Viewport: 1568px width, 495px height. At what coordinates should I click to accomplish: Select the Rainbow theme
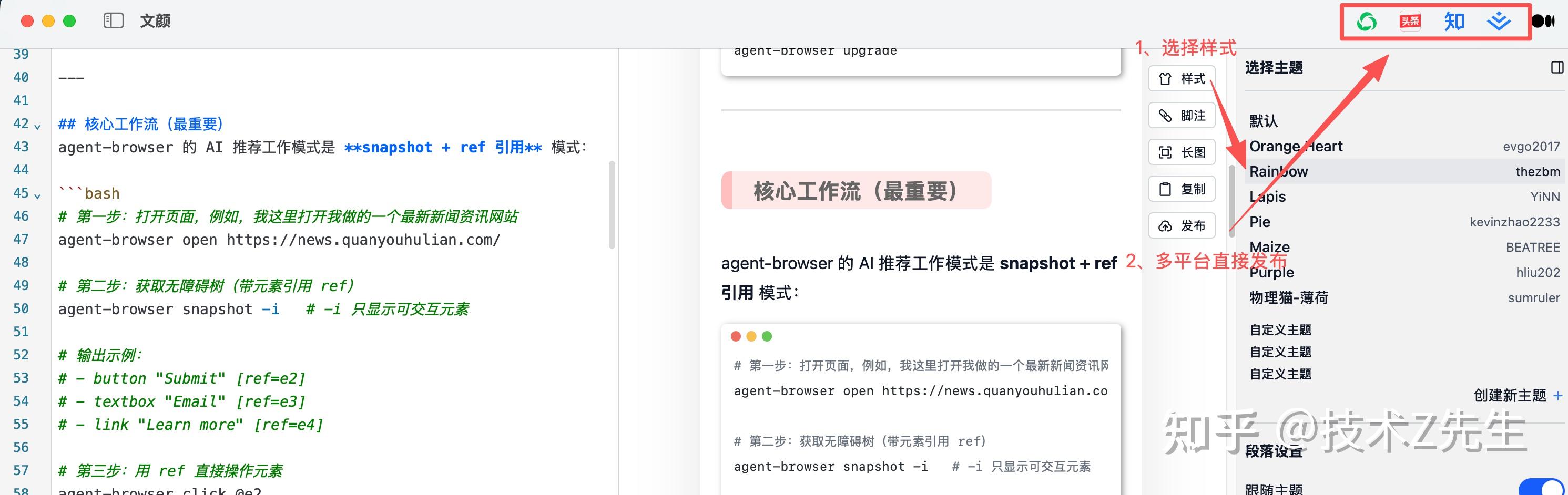click(x=1279, y=171)
